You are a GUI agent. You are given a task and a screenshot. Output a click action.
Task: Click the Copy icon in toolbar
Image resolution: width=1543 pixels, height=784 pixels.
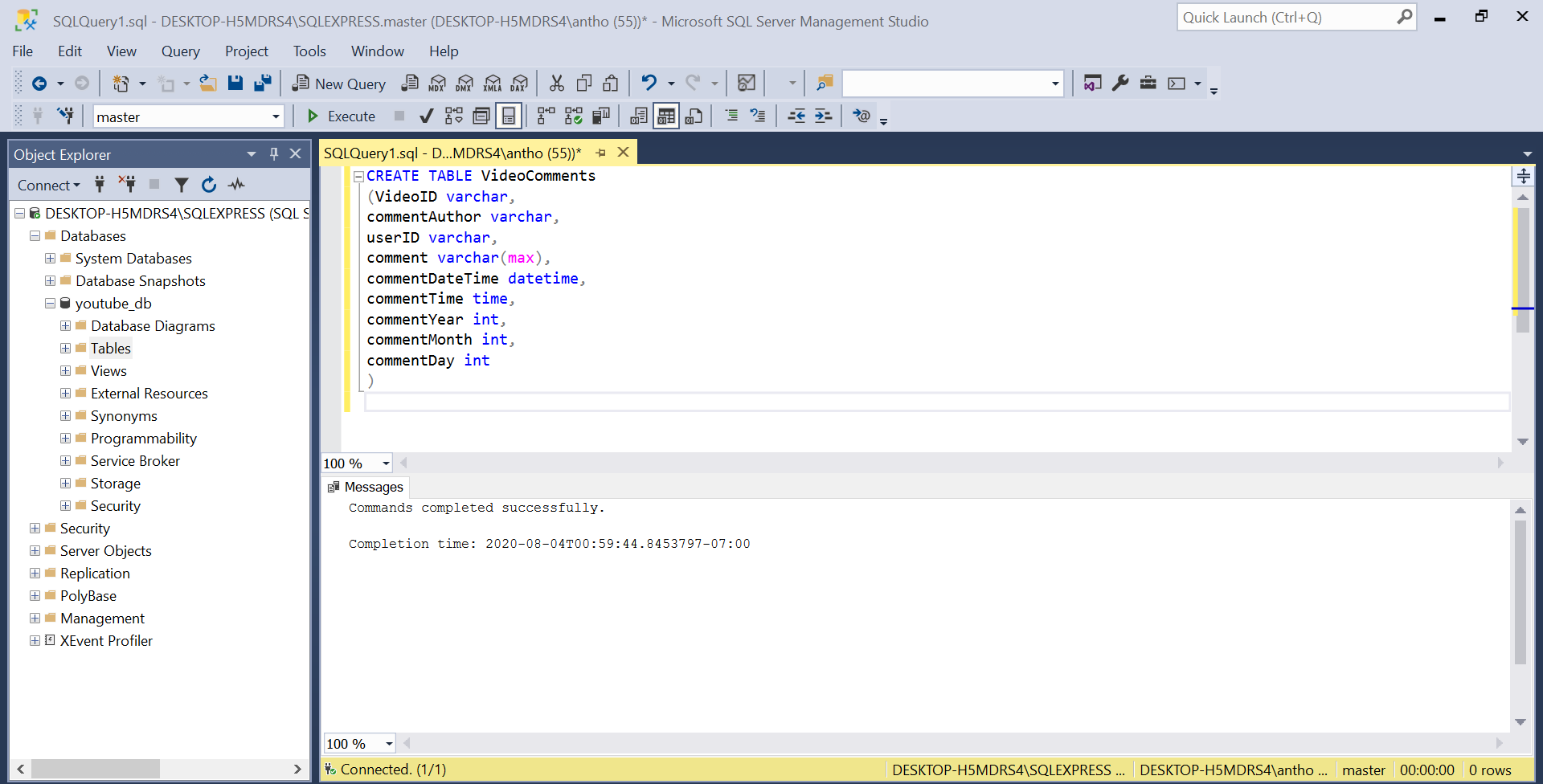pyautogui.click(x=584, y=84)
